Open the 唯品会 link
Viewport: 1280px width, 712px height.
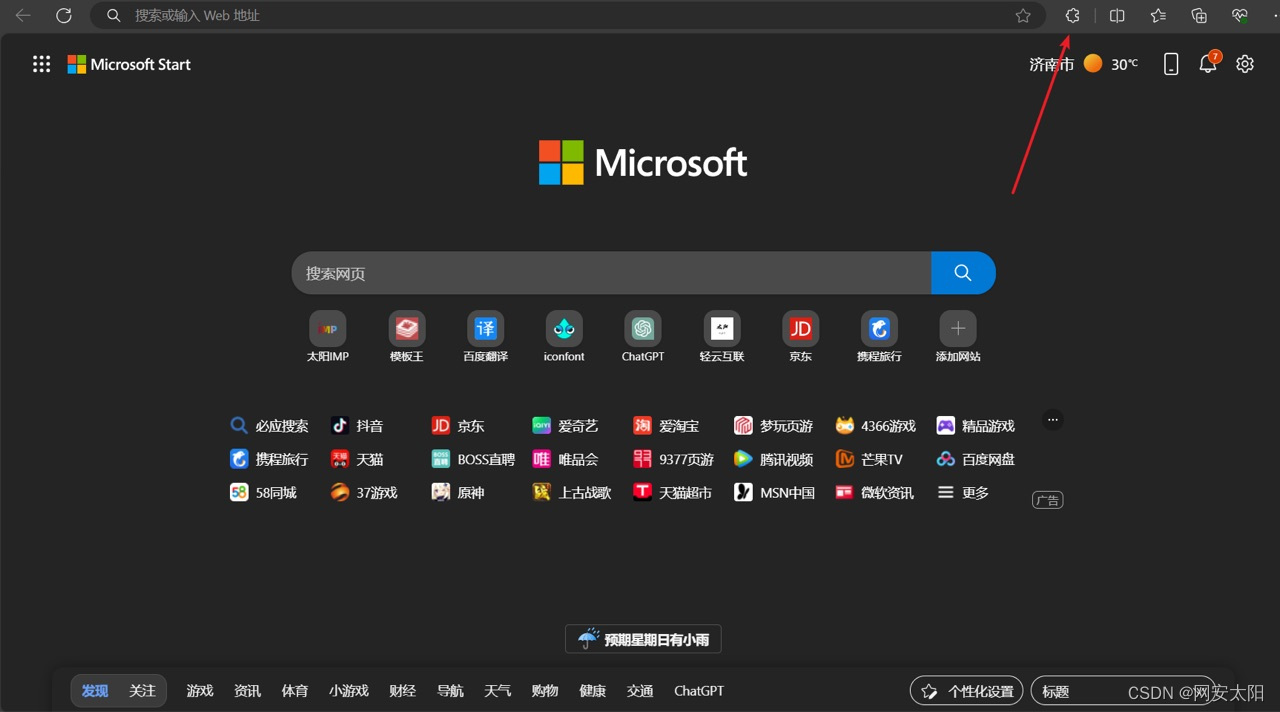[x=565, y=459]
